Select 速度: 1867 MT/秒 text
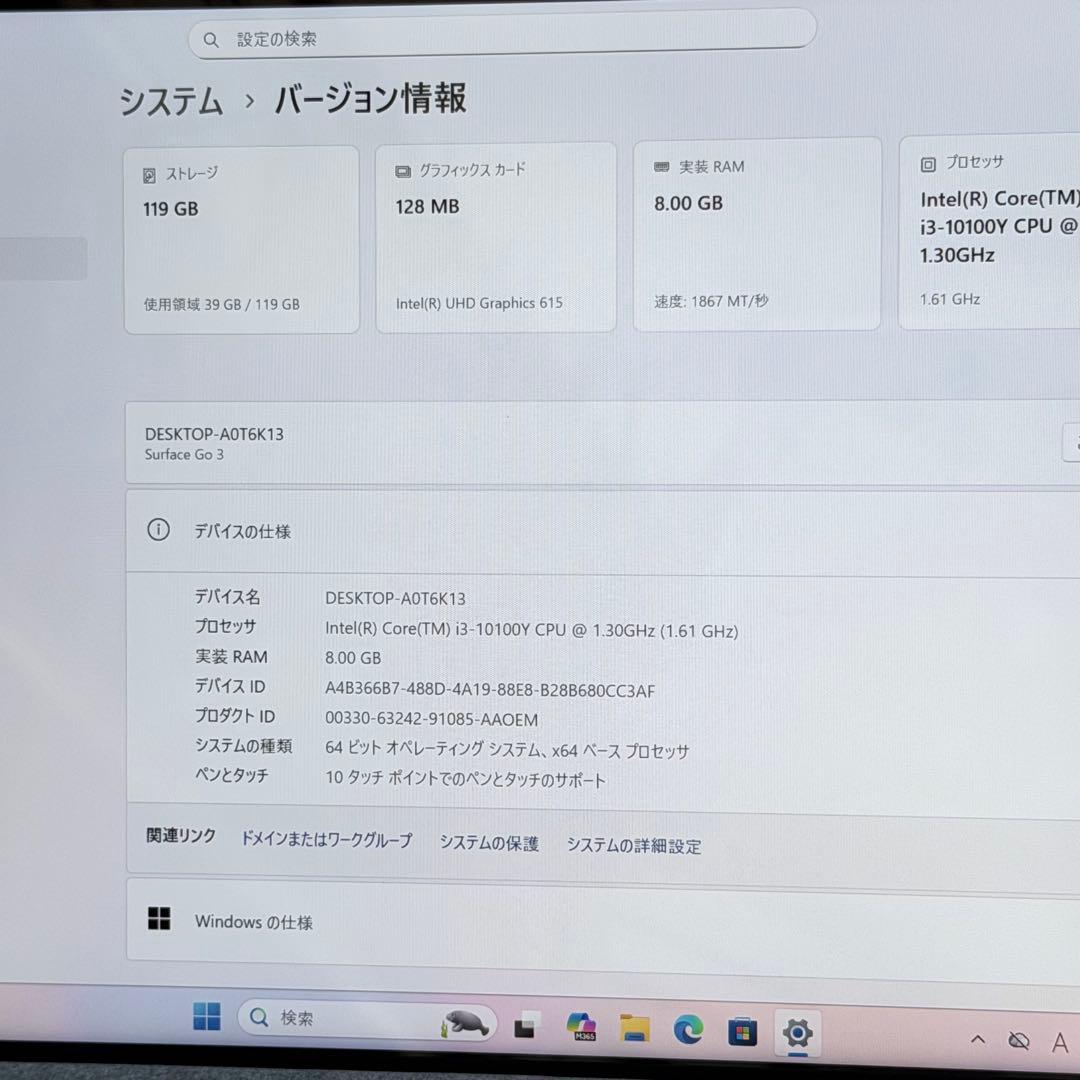The height and width of the screenshot is (1080, 1080). pyautogui.click(x=711, y=301)
